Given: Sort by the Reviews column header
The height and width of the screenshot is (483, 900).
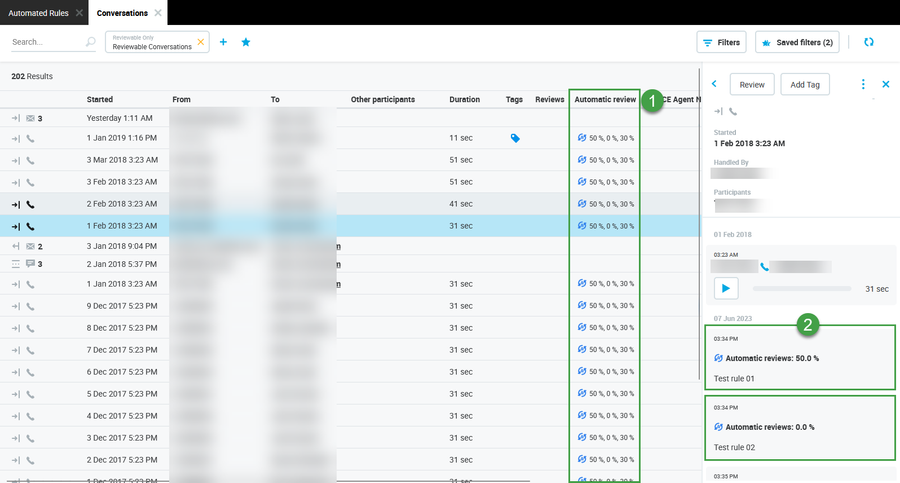Looking at the screenshot, I should click(549, 99).
